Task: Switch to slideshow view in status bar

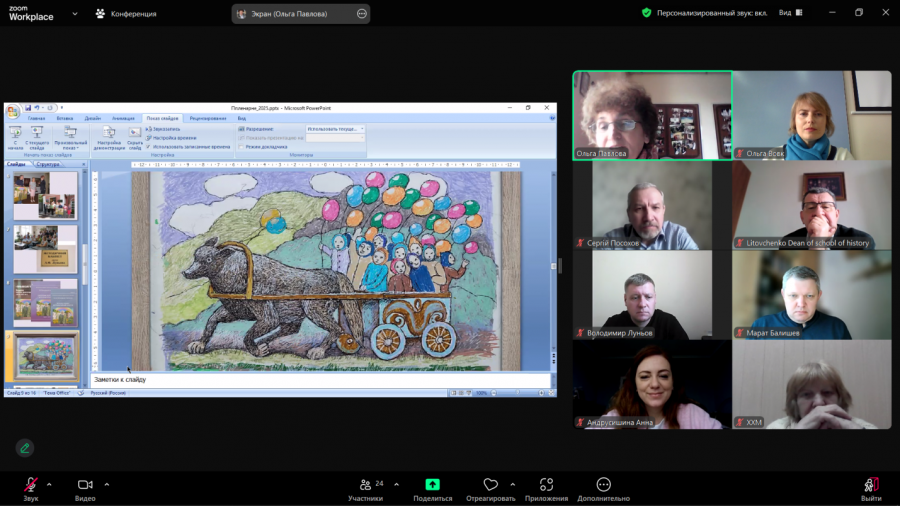Action: (x=468, y=393)
